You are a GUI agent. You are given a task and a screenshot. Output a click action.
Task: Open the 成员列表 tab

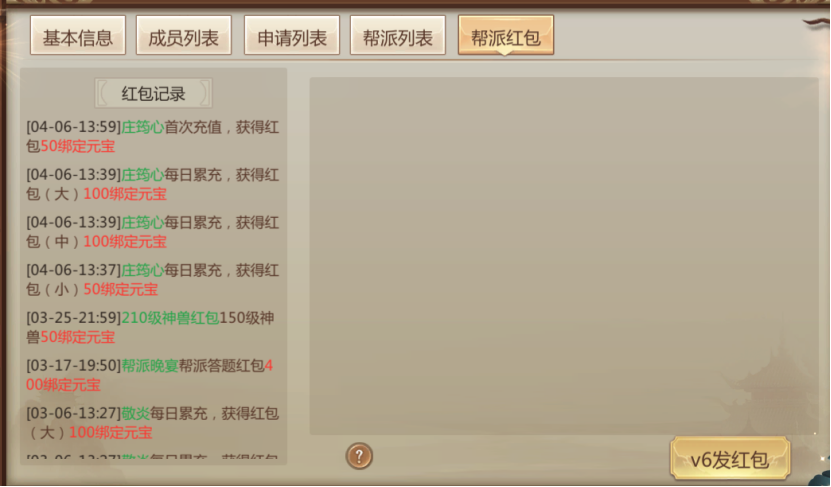pos(184,36)
